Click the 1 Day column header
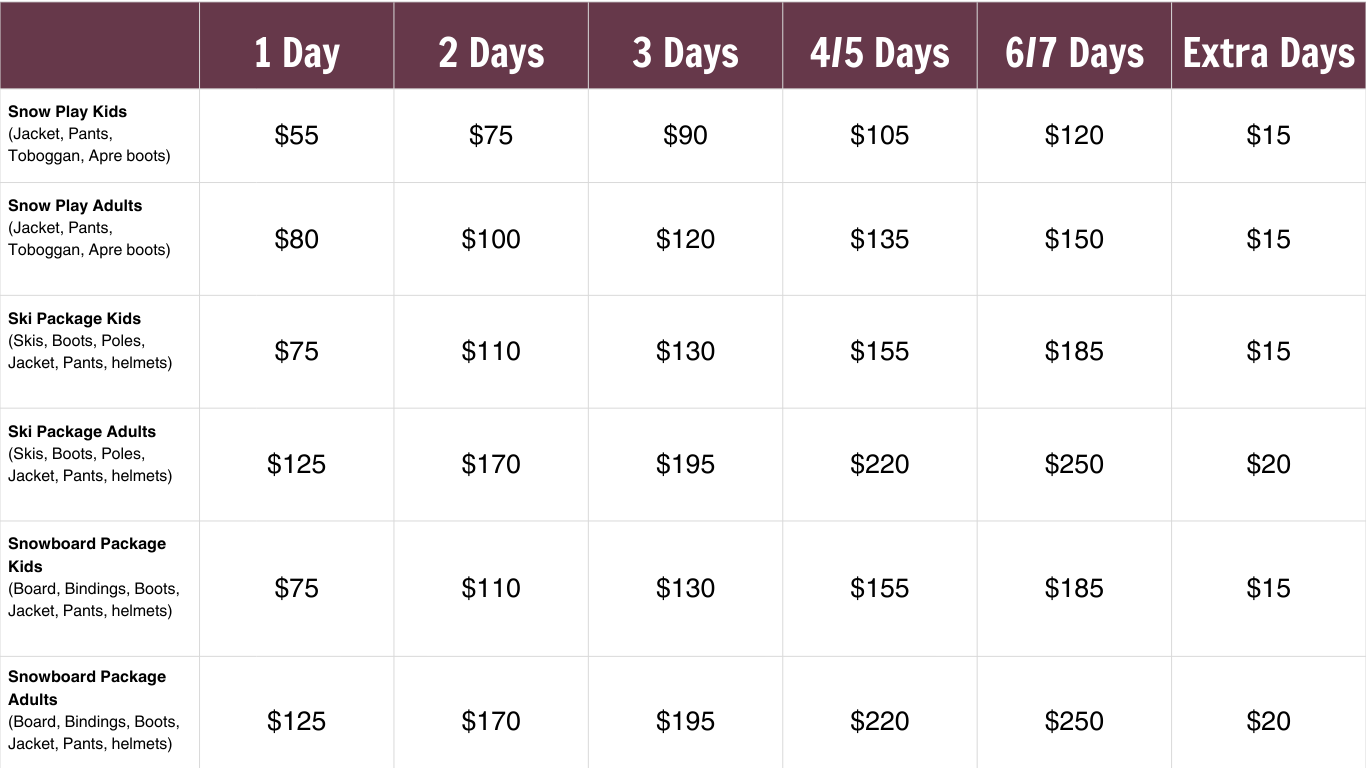Image resolution: width=1366 pixels, height=768 pixels. pos(296,53)
